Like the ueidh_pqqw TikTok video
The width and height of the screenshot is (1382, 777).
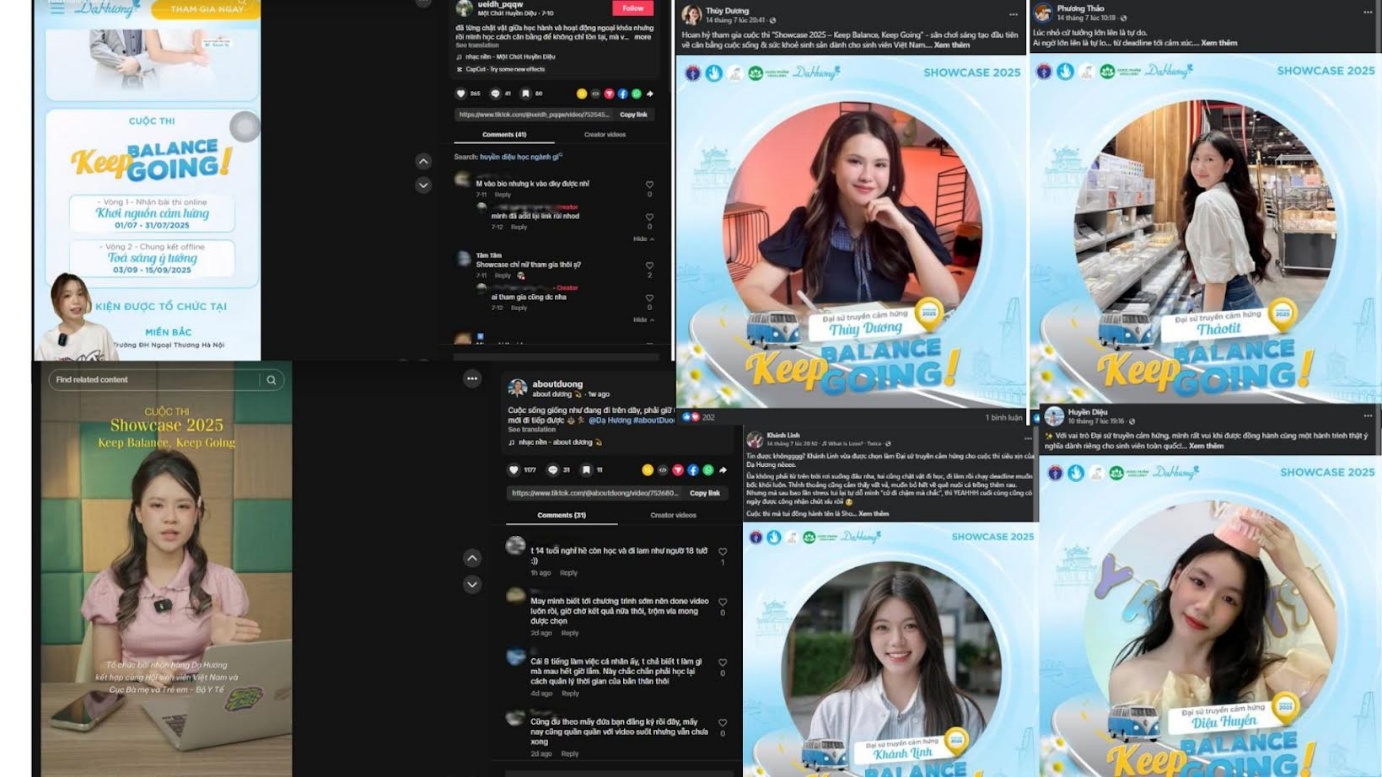coord(461,94)
